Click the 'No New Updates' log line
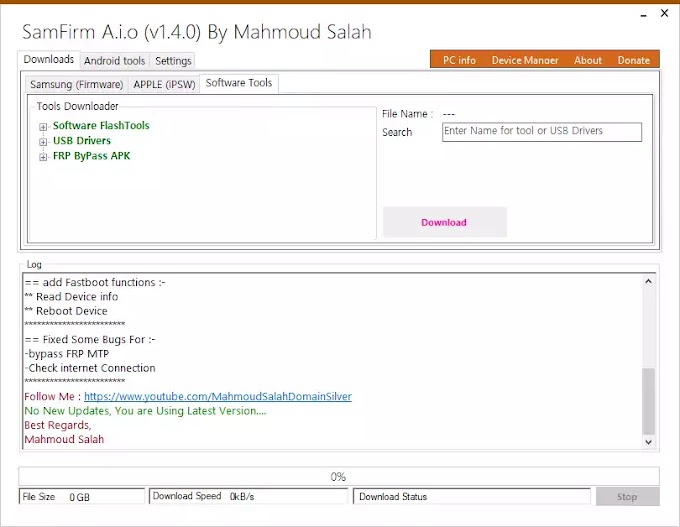 (145, 411)
